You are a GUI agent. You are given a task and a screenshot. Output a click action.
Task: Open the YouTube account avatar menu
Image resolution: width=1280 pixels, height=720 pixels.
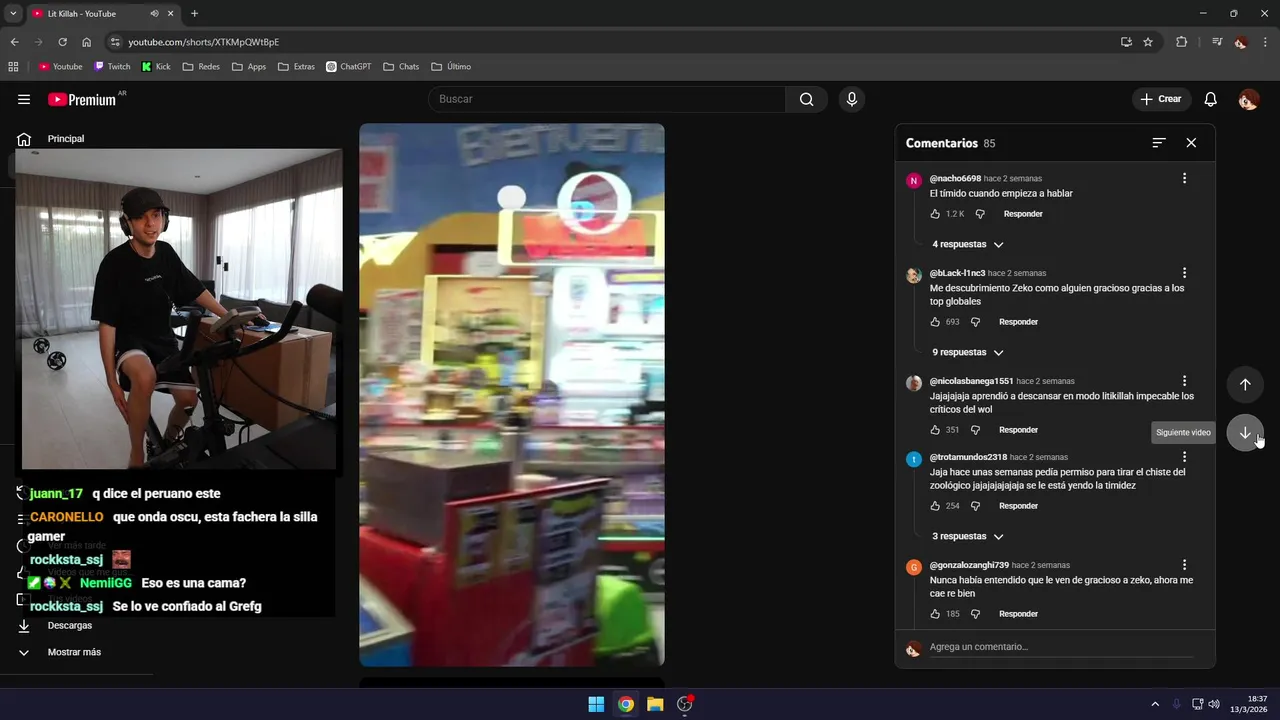pyautogui.click(x=1248, y=99)
